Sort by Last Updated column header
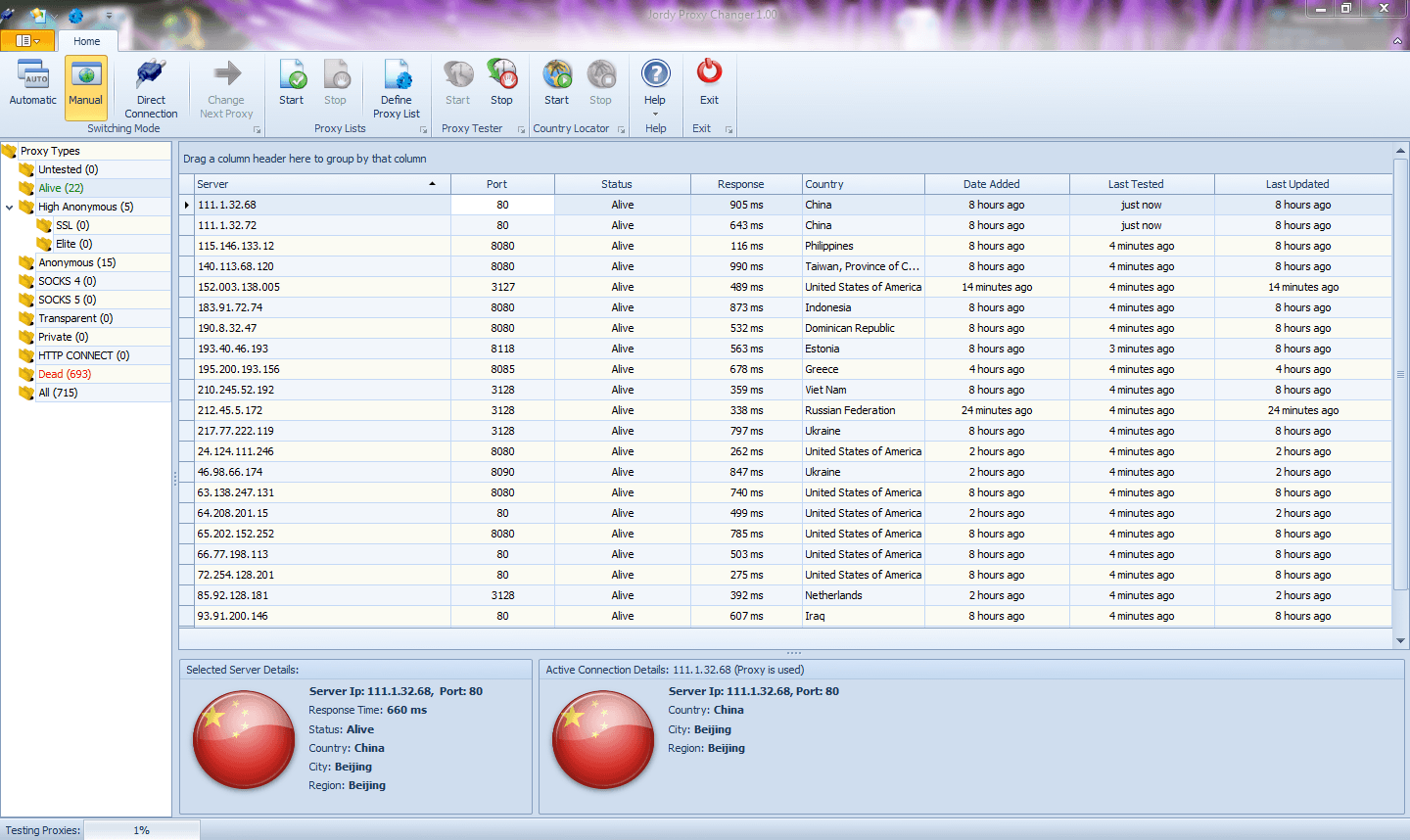 coord(1303,184)
